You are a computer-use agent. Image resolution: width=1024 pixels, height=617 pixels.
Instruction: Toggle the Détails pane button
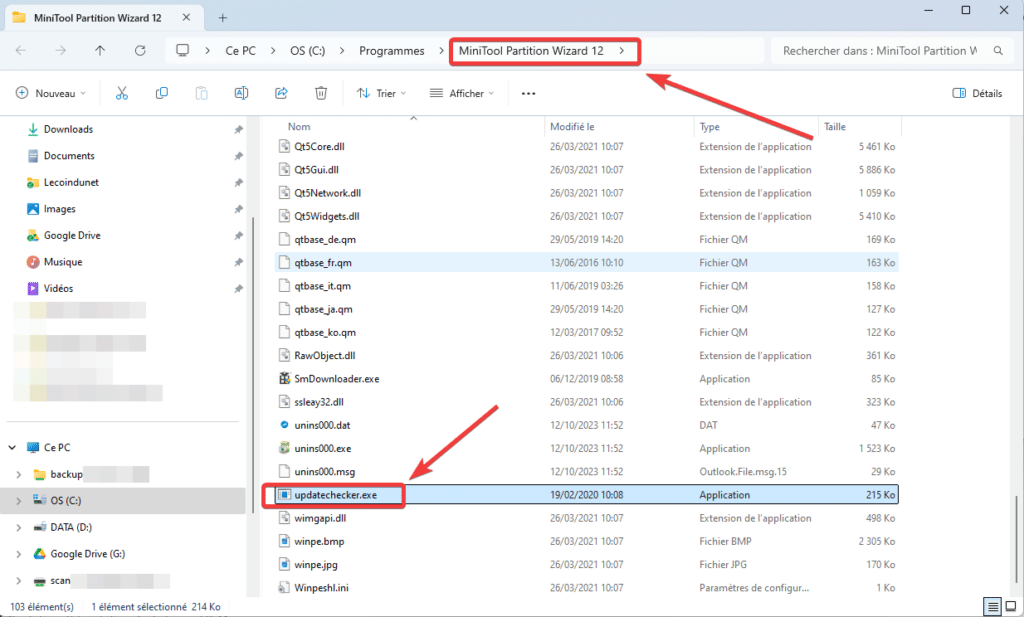pyautogui.click(x=977, y=93)
